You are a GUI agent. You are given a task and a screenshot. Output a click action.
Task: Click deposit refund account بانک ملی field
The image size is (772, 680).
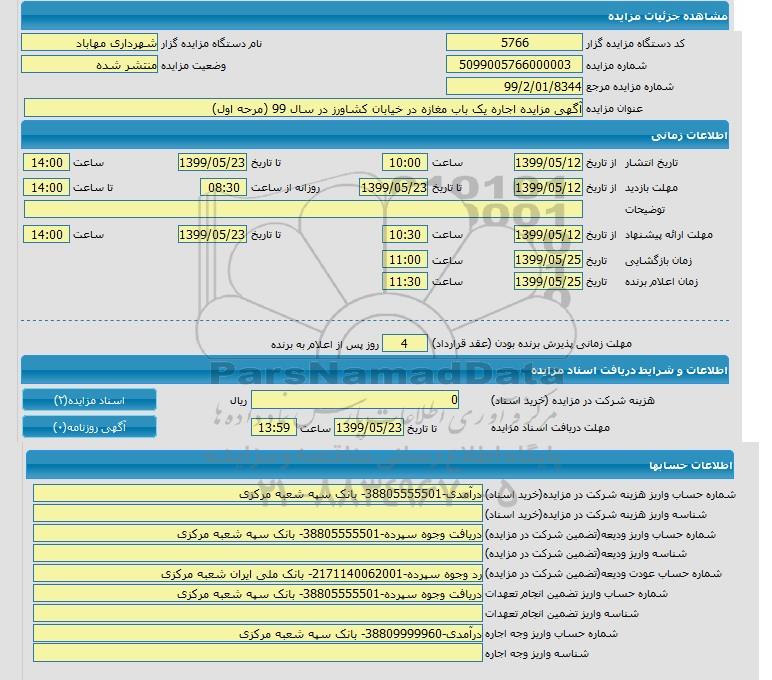[x=257, y=574]
